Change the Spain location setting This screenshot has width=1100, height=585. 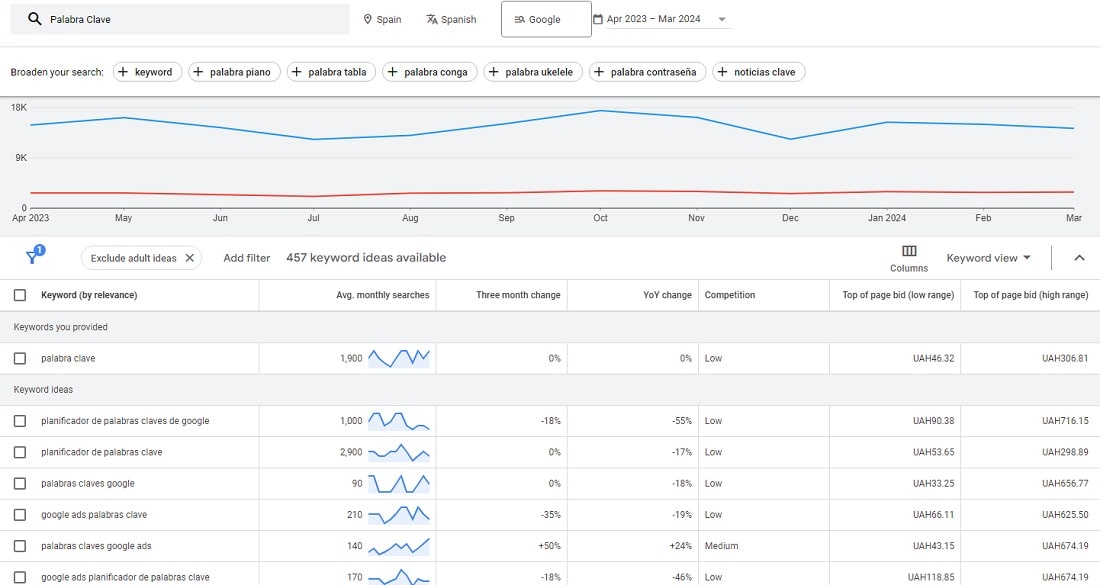[382, 20]
